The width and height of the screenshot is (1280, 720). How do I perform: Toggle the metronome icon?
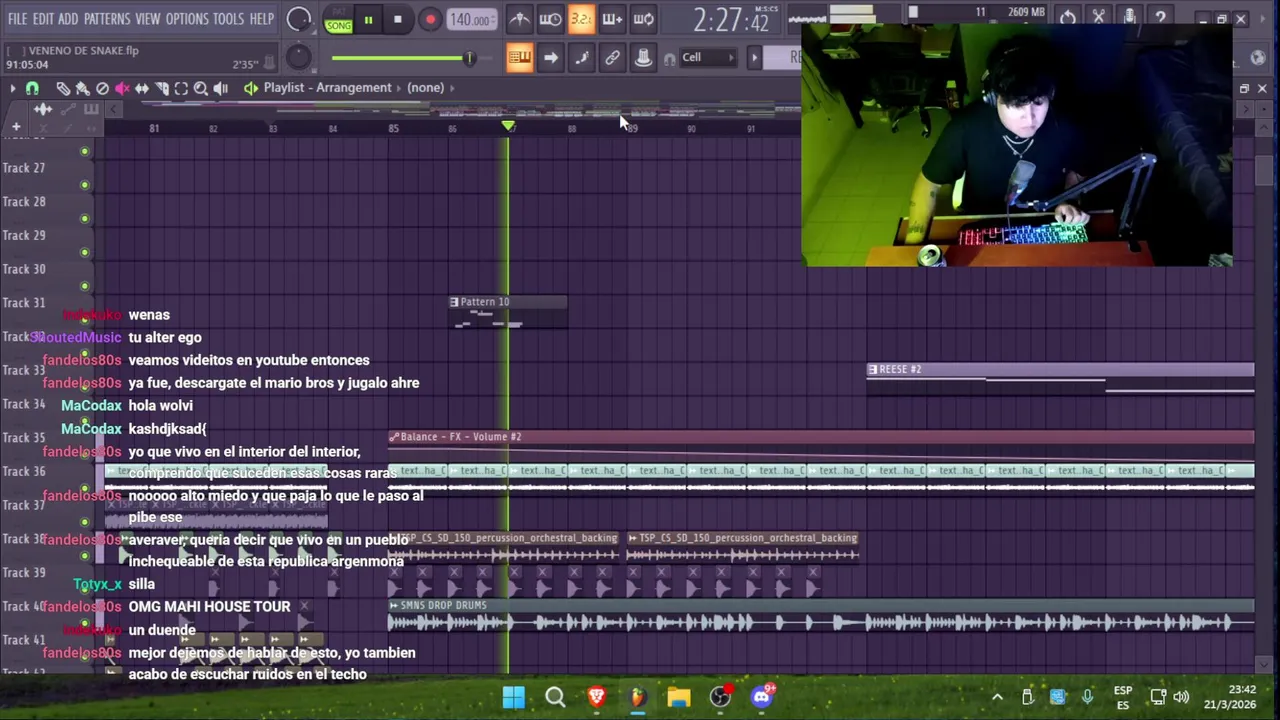pos(519,19)
